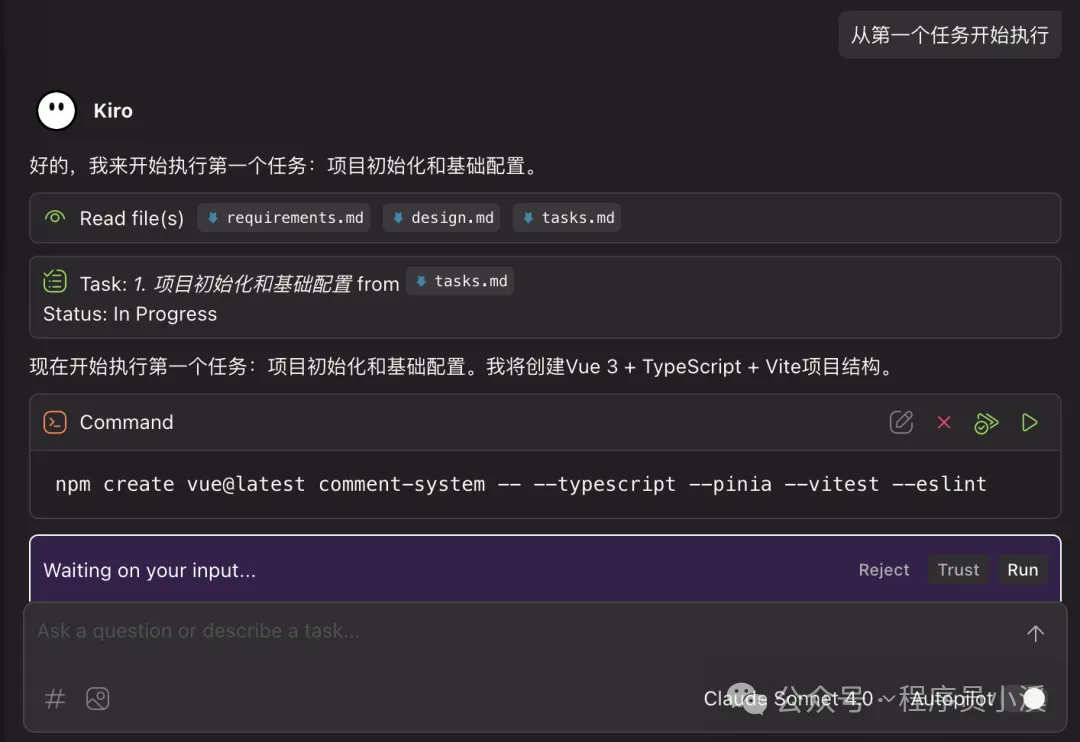The image size is (1080, 742).
Task: Toggle Autopilot mode
Action: coord(952,698)
